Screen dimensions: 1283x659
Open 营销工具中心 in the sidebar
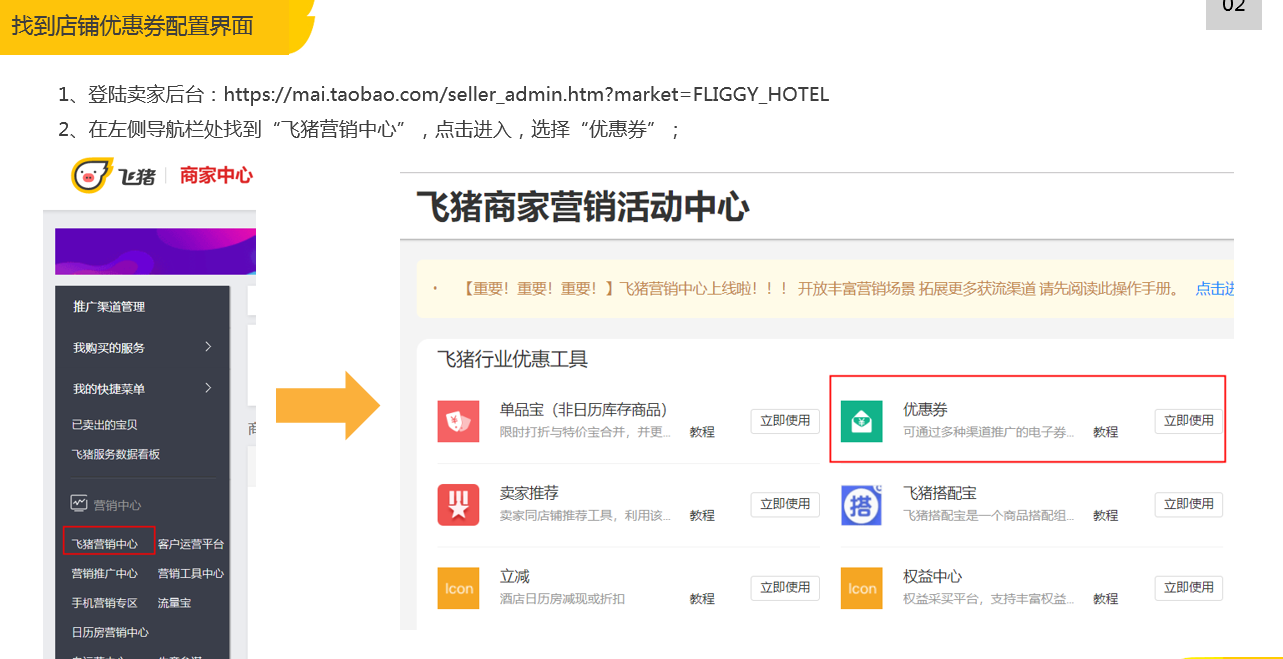[191, 573]
